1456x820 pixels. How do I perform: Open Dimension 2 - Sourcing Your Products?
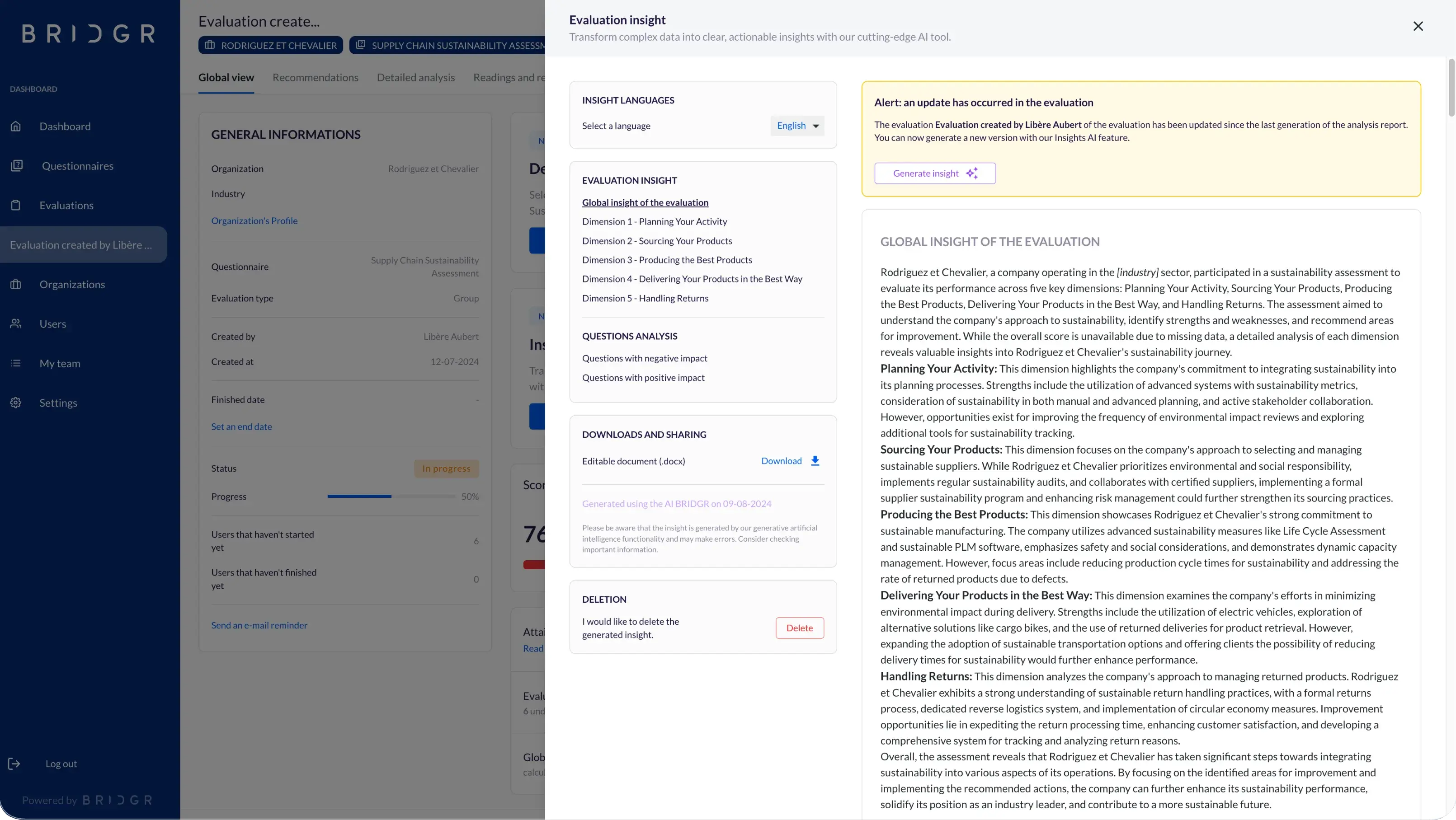pos(657,240)
